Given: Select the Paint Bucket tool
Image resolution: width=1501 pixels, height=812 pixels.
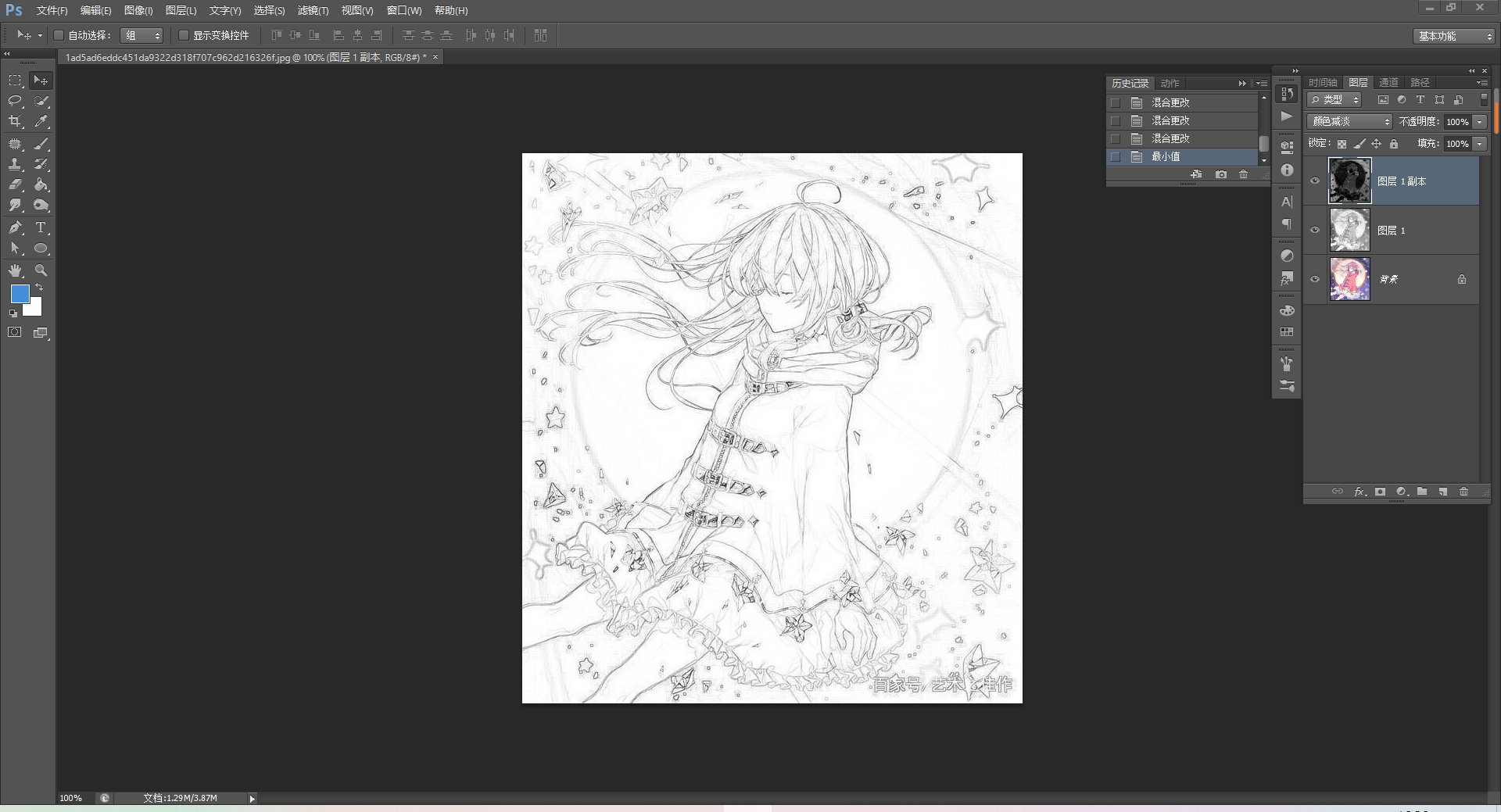Looking at the screenshot, I should pyautogui.click(x=41, y=184).
